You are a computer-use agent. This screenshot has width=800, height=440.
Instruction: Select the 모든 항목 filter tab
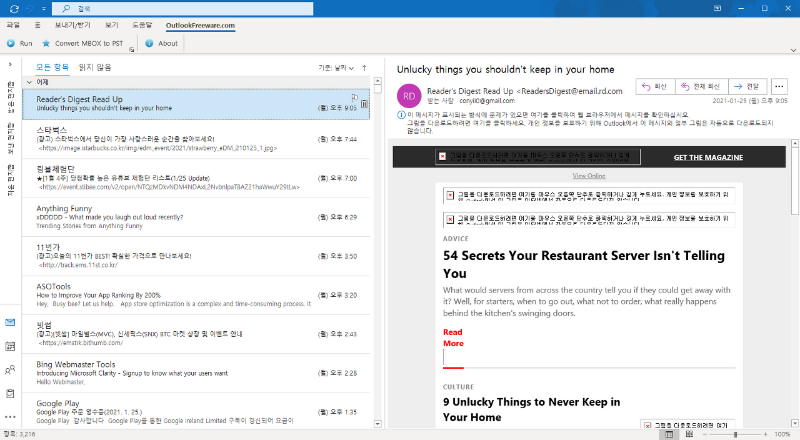[52, 67]
